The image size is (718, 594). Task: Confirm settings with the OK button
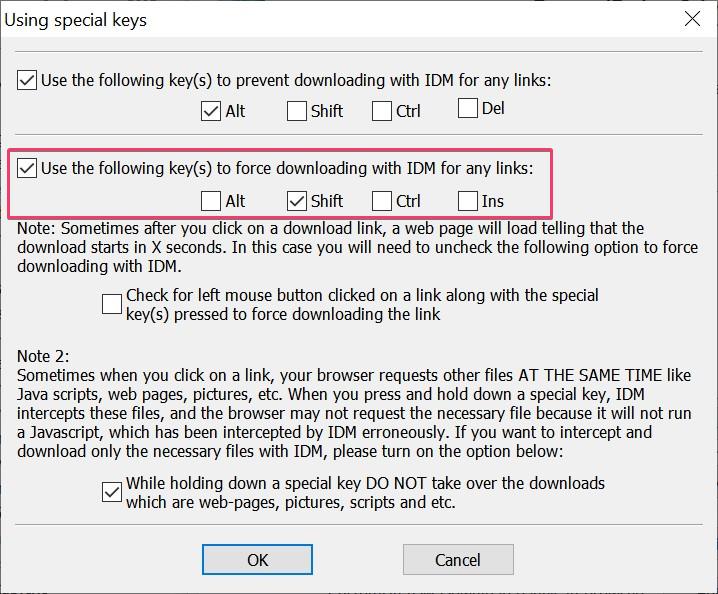(x=257, y=560)
